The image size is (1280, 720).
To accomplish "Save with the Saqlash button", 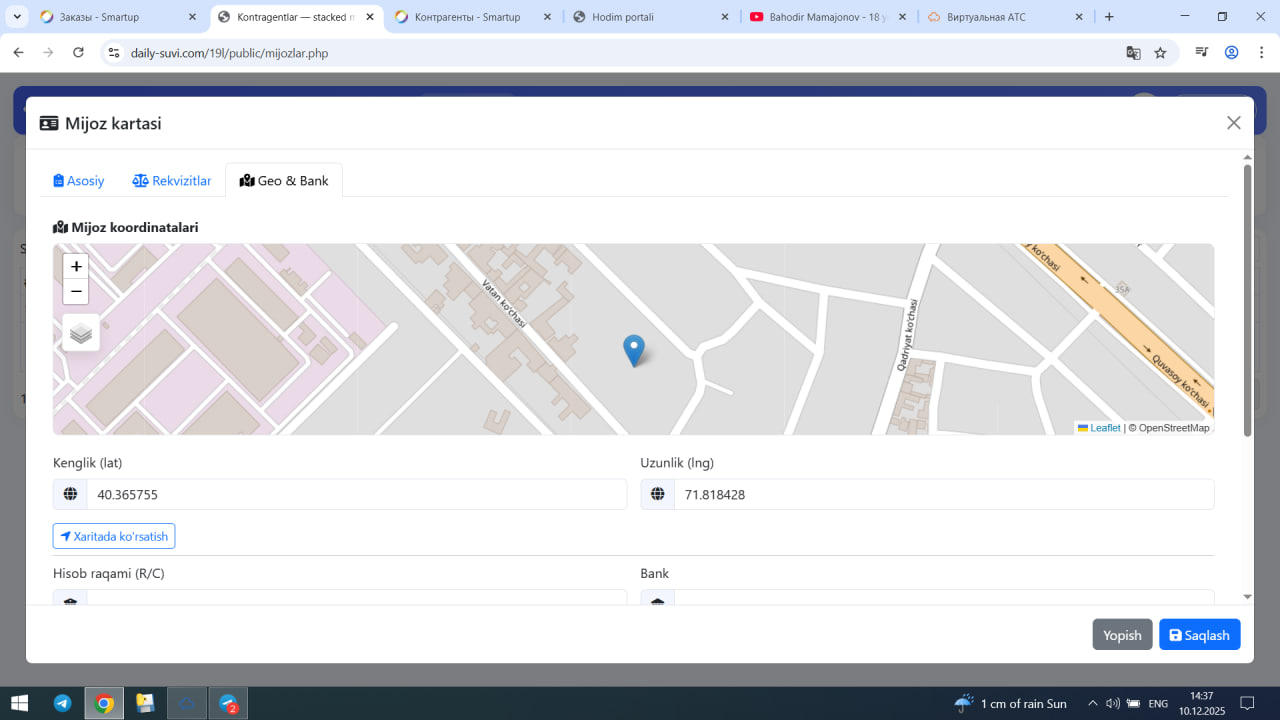I will click(1199, 635).
